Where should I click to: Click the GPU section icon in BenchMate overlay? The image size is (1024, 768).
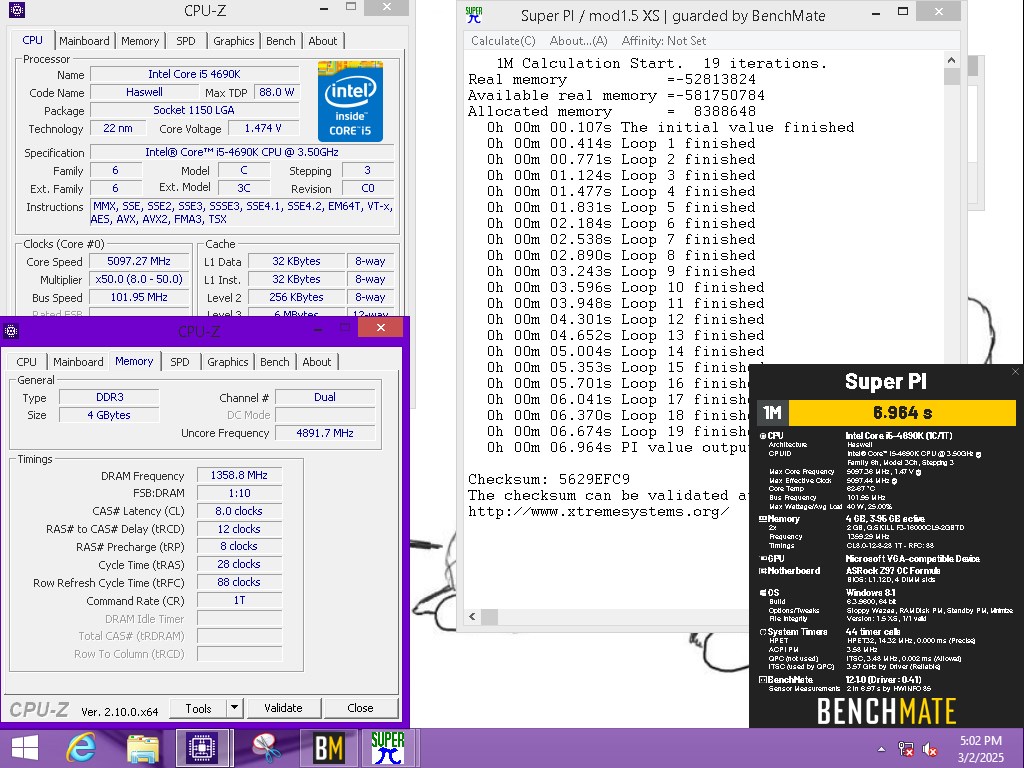(x=762, y=559)
